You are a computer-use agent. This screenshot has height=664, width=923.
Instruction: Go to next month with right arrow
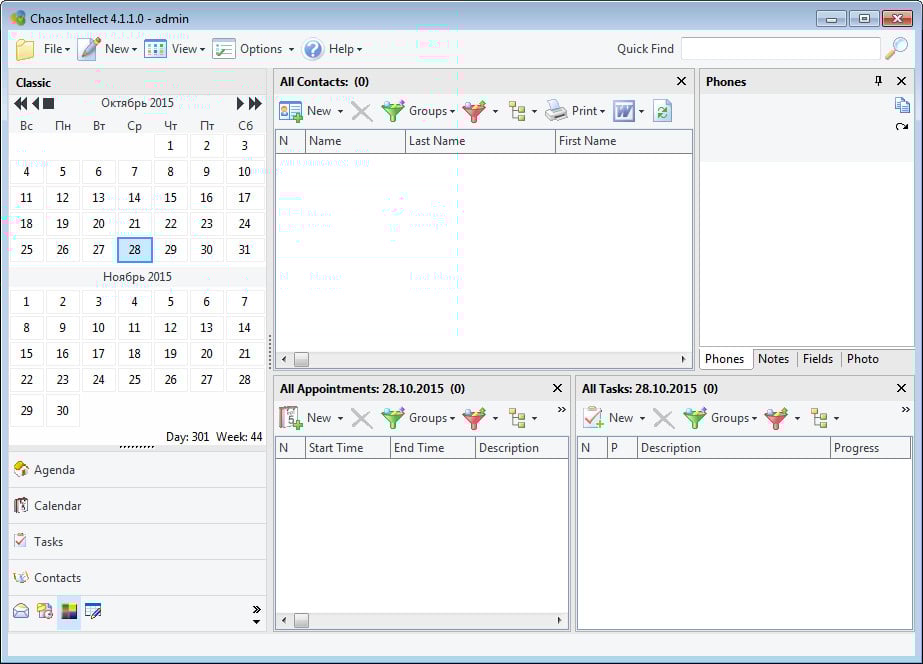240,103
